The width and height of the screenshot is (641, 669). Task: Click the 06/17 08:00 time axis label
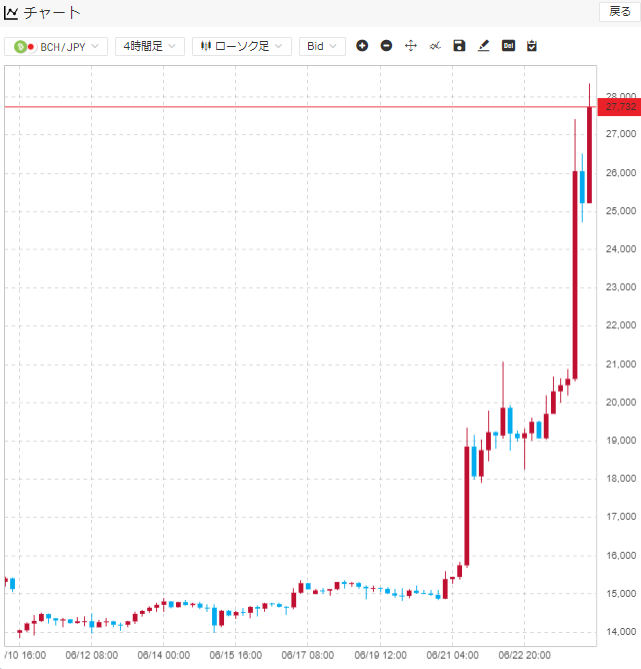(308, 655)
